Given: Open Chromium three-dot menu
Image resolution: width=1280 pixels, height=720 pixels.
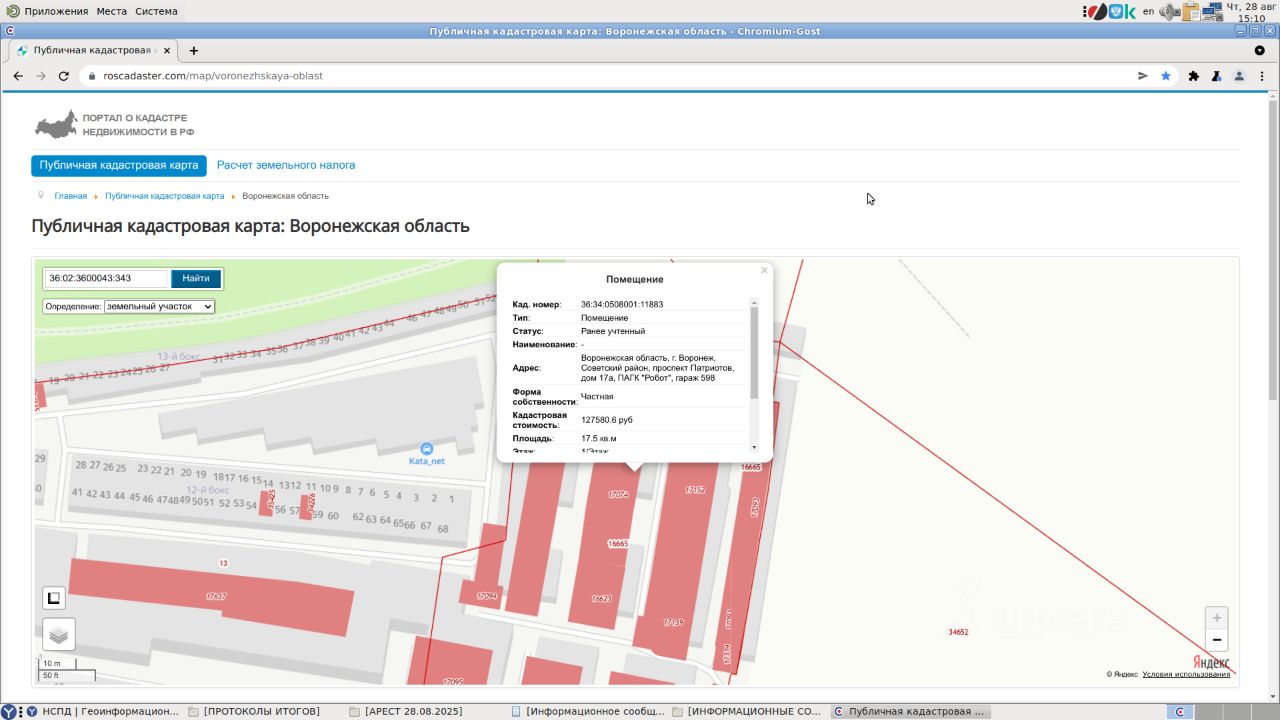Looking at the screenshot, I should point(1260,76).
